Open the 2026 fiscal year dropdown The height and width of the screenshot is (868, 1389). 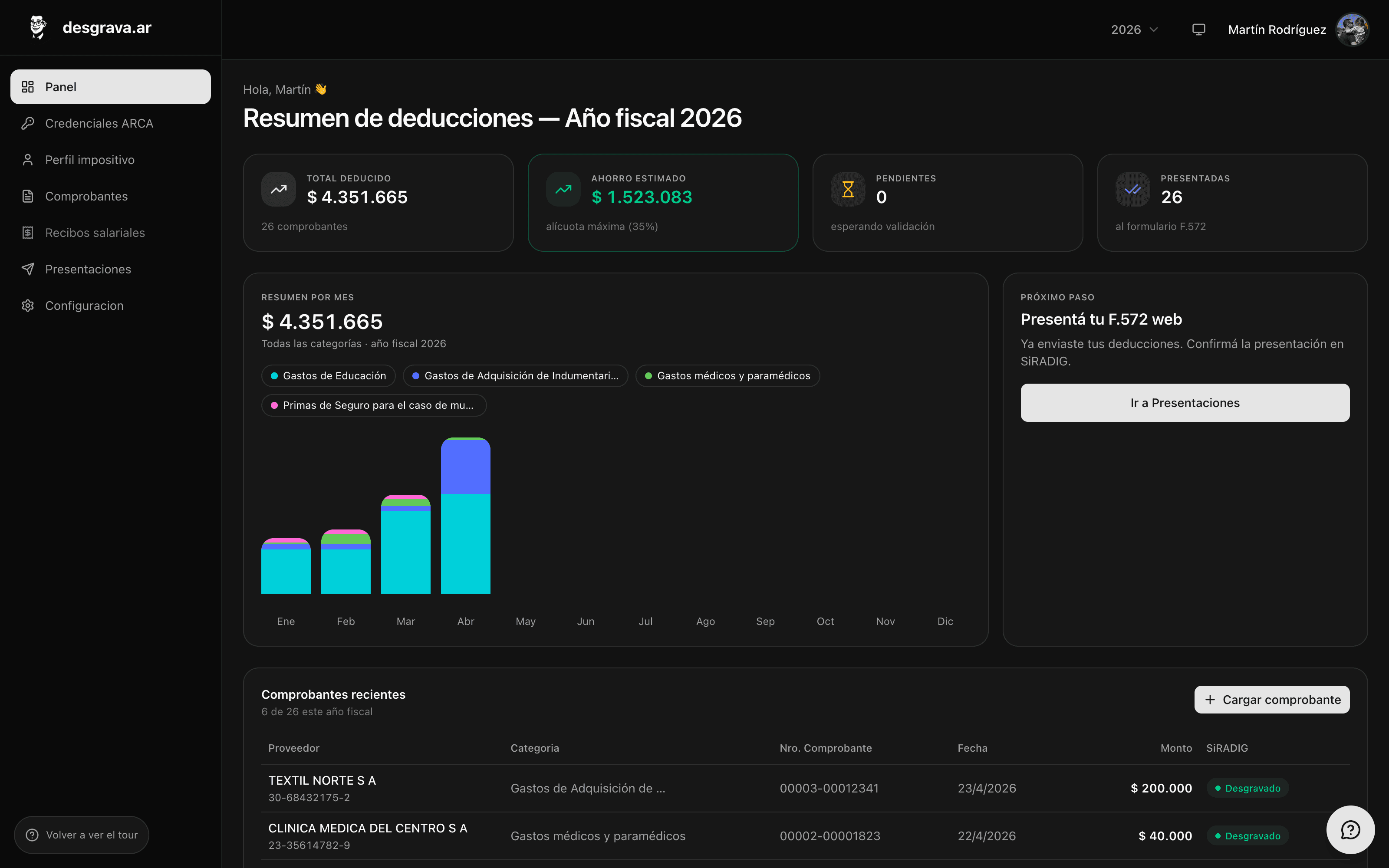click(1135, 29)
